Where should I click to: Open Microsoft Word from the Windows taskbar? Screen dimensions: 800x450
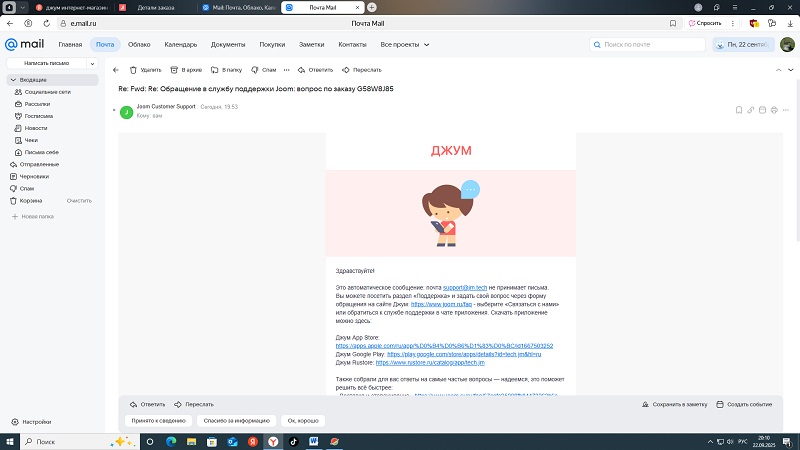point(312,441)
